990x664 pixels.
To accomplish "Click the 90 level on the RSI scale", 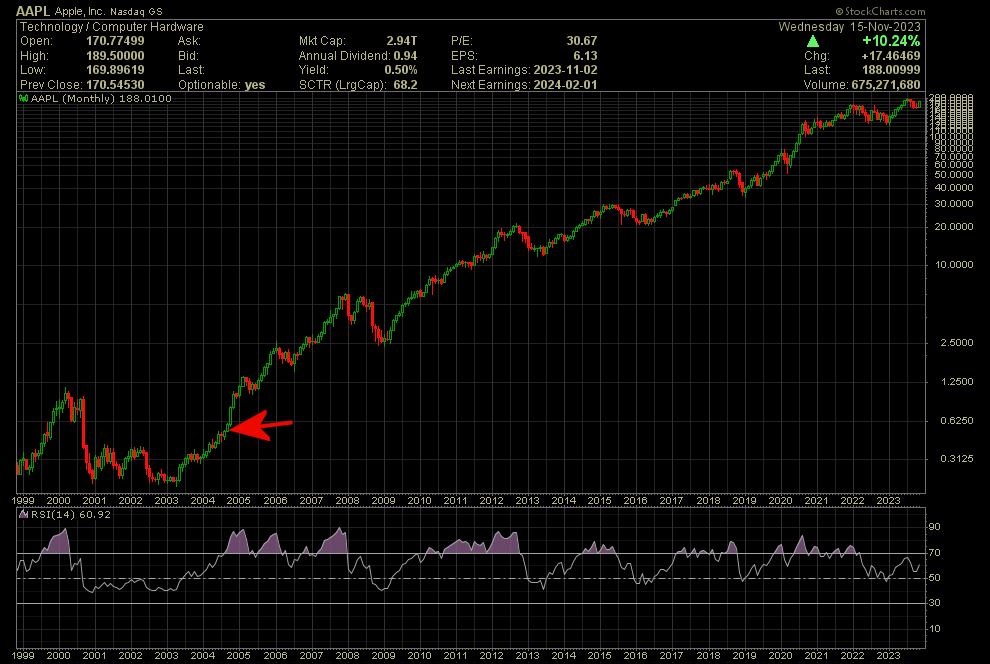I will point(934,527).
